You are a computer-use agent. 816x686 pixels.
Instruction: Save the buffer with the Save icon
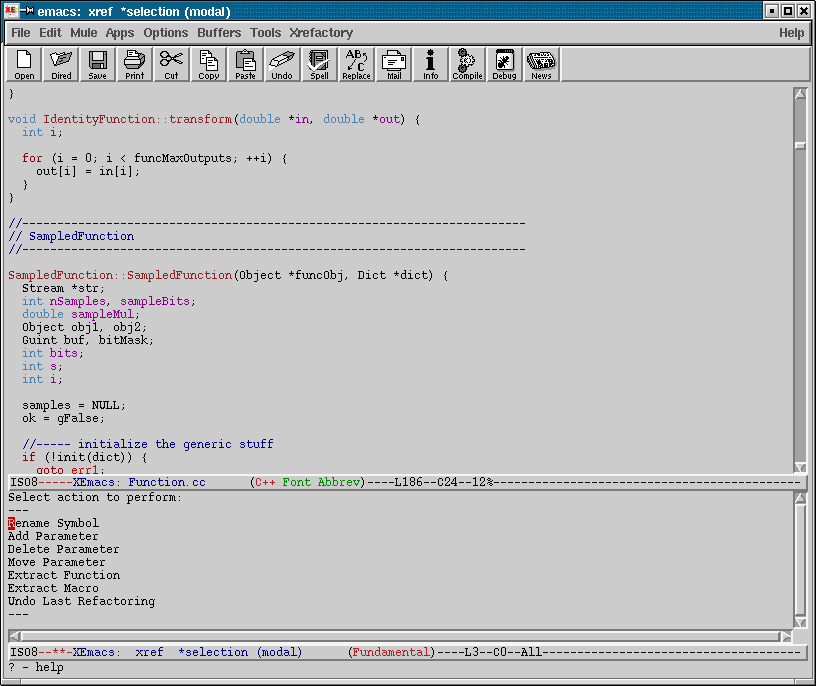(97, 64)
